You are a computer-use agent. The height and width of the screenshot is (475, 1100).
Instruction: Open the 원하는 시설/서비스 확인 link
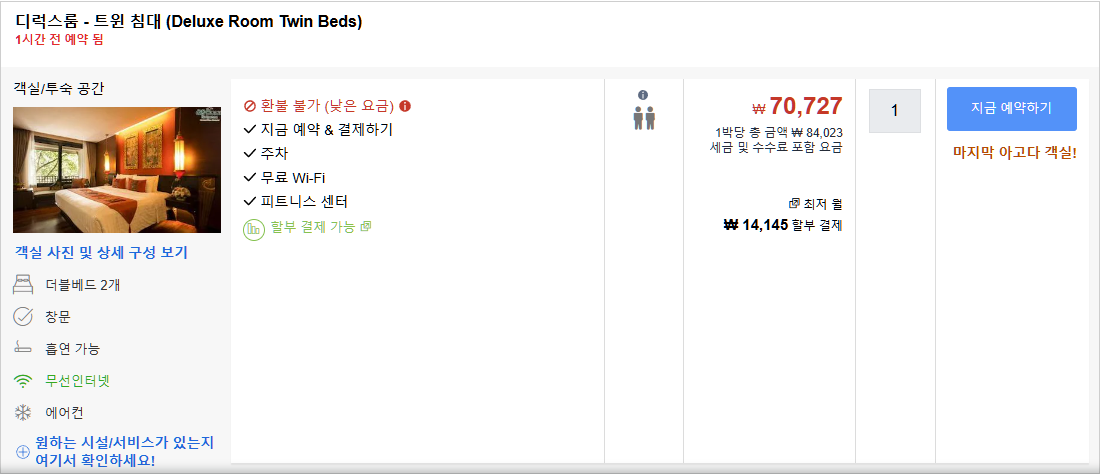tap(124, 452)
